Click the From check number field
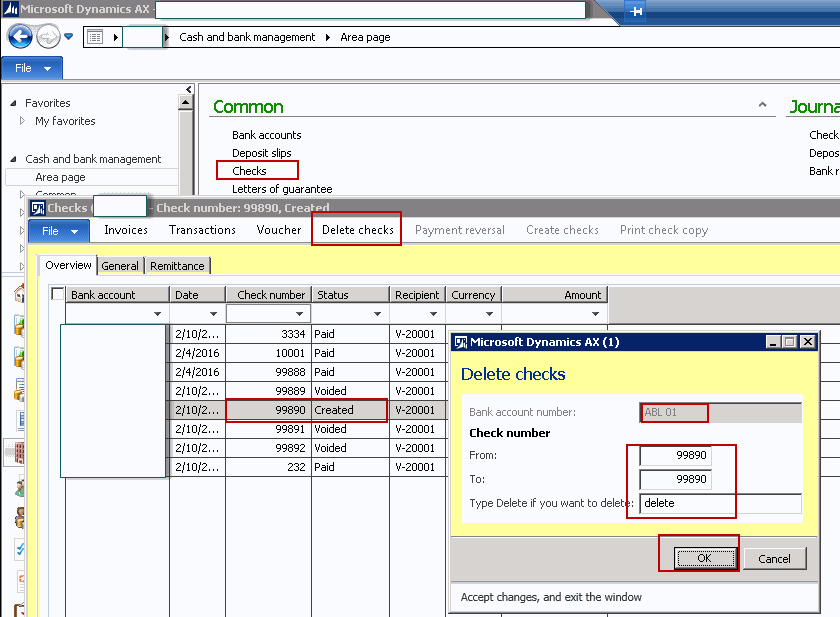 pyautogui.click(x=676, y=455)
